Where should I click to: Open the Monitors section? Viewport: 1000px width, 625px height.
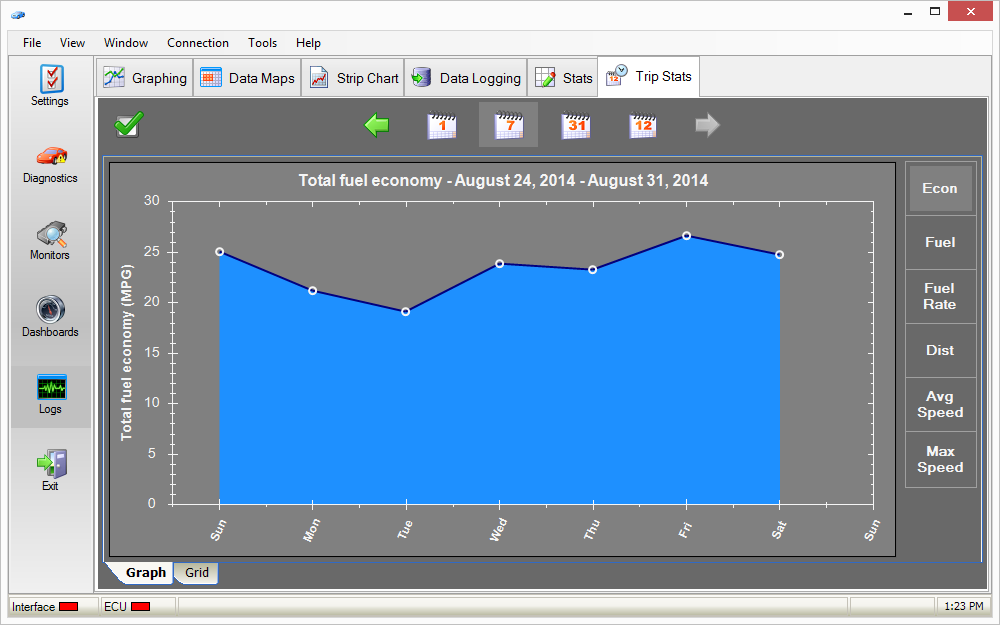[x=50, y=234]
